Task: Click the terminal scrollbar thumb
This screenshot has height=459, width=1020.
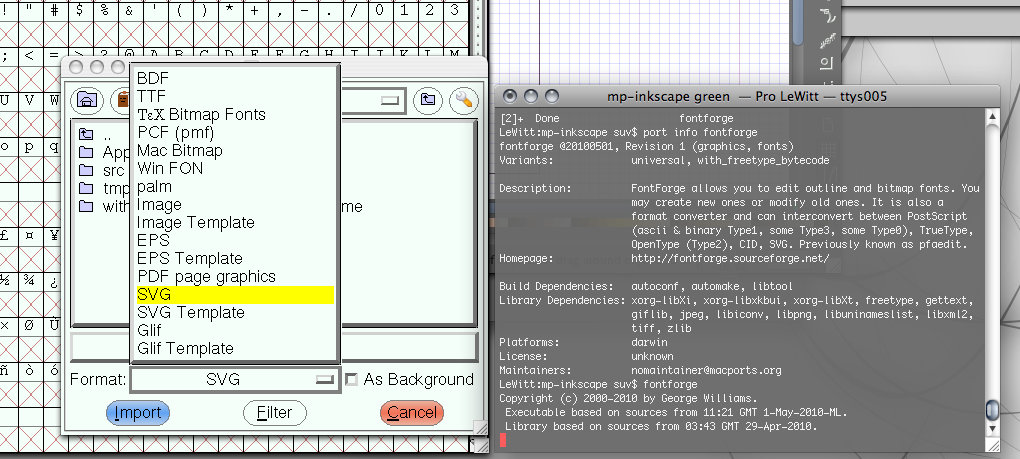Action: 992,410
